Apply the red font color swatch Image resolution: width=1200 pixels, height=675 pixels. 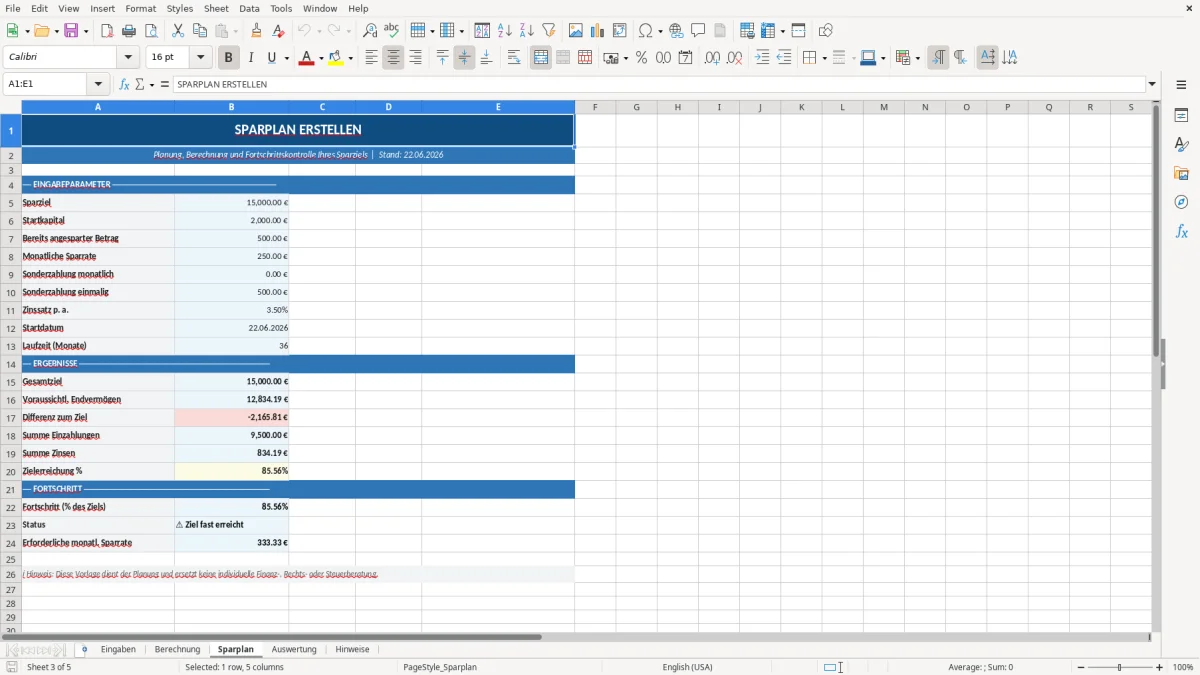point(306,58)
